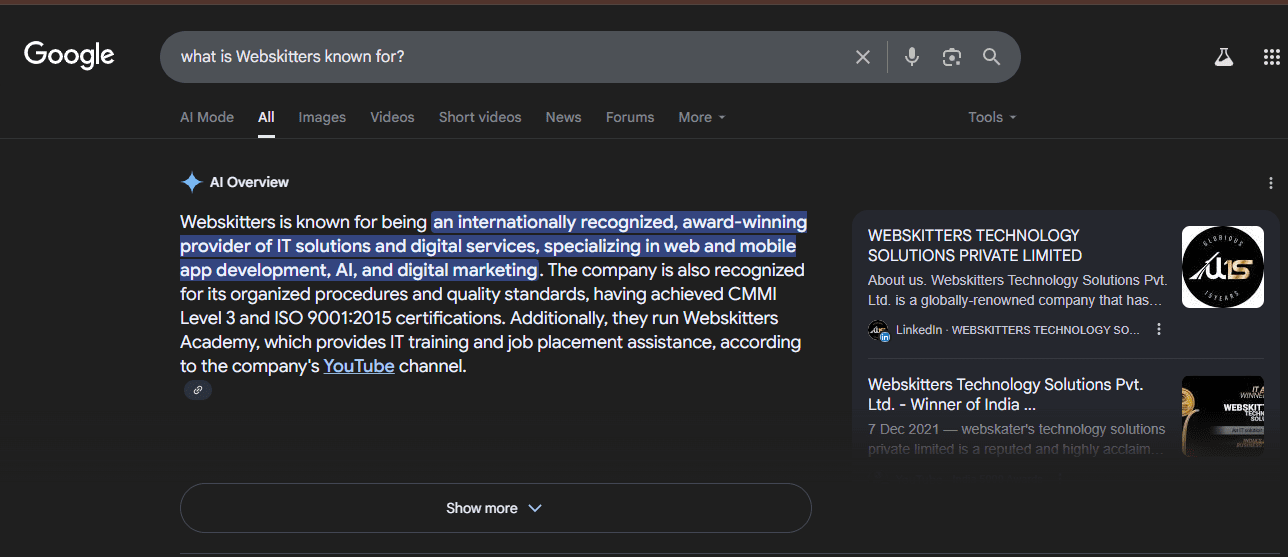1288x557 pixels.
Task: Open three-dot menu beside LinkedIn source
Action: (1159, 329)
